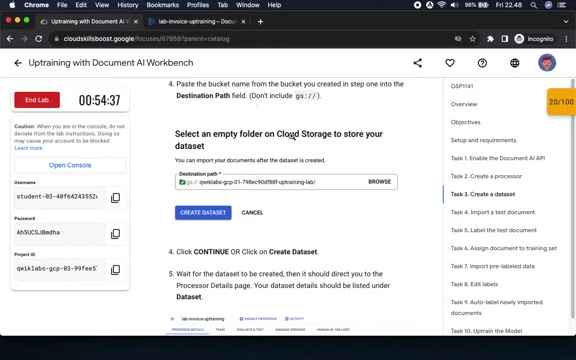The width and height of the screenshot is (576, 360).
Task: Go to Task 2. Create a processor
Action: (x=486, y=176)
